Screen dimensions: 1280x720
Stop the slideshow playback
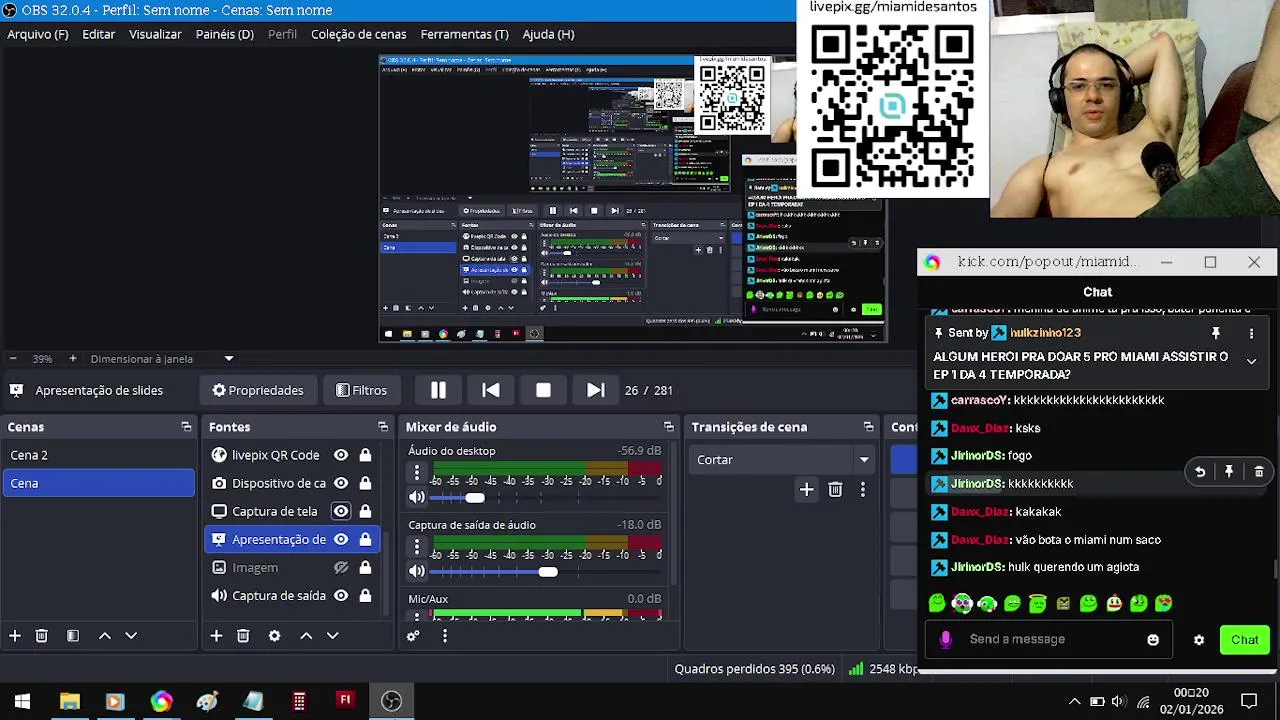(543, 390)
